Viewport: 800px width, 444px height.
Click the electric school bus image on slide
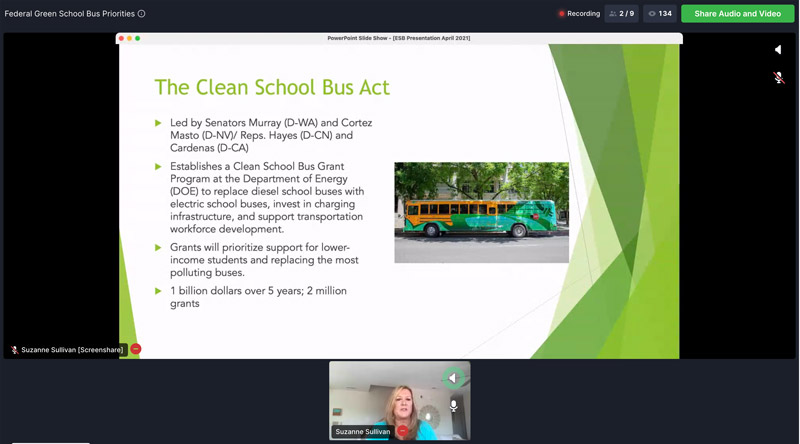(x=481, y=212)
